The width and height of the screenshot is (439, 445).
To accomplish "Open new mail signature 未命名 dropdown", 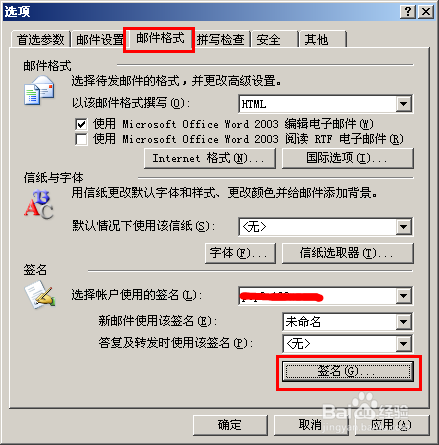I will pos(404,322).
